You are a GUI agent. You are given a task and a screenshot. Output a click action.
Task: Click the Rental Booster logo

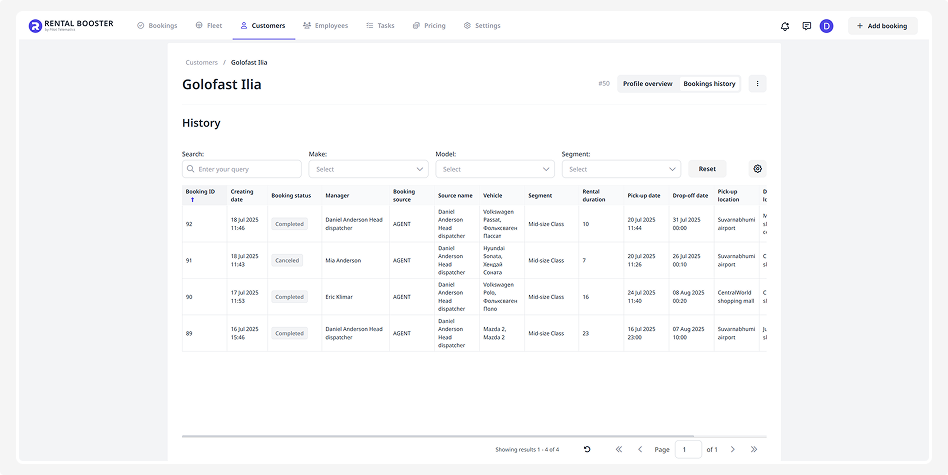(x=70, y=26)
